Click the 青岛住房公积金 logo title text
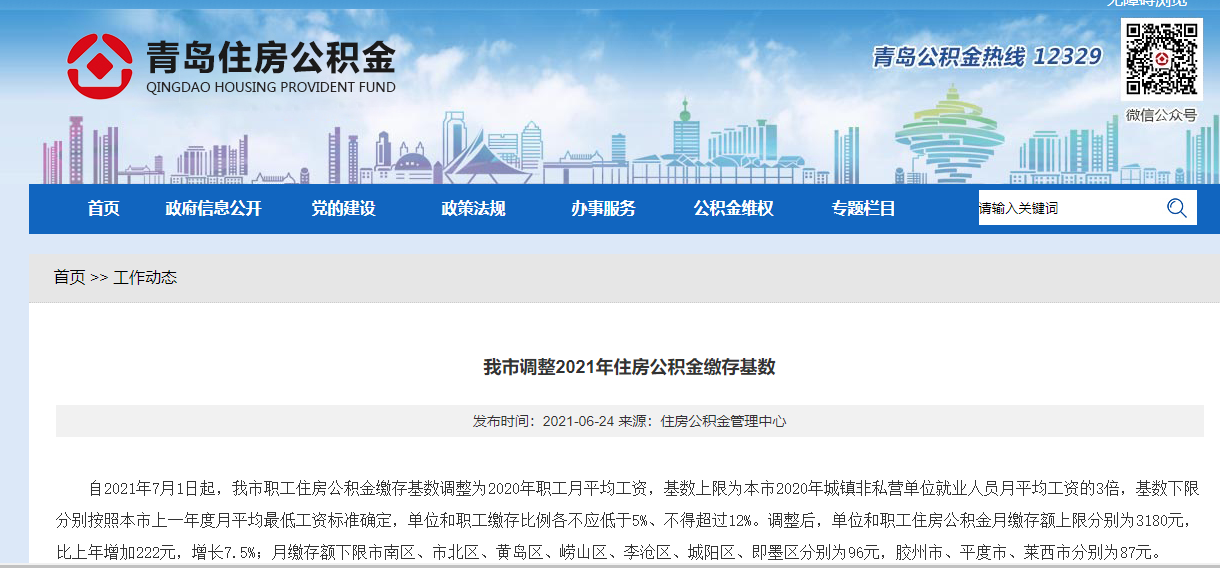This screenshot has width=1220, height=568. (x=270, y=56)
